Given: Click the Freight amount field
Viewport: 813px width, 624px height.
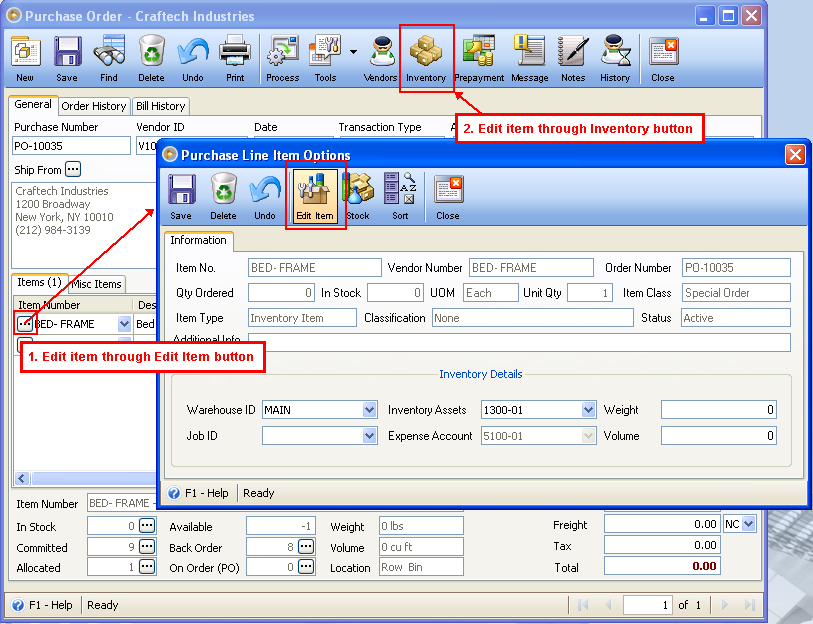Looking at the screenshot, I should 662,524.
